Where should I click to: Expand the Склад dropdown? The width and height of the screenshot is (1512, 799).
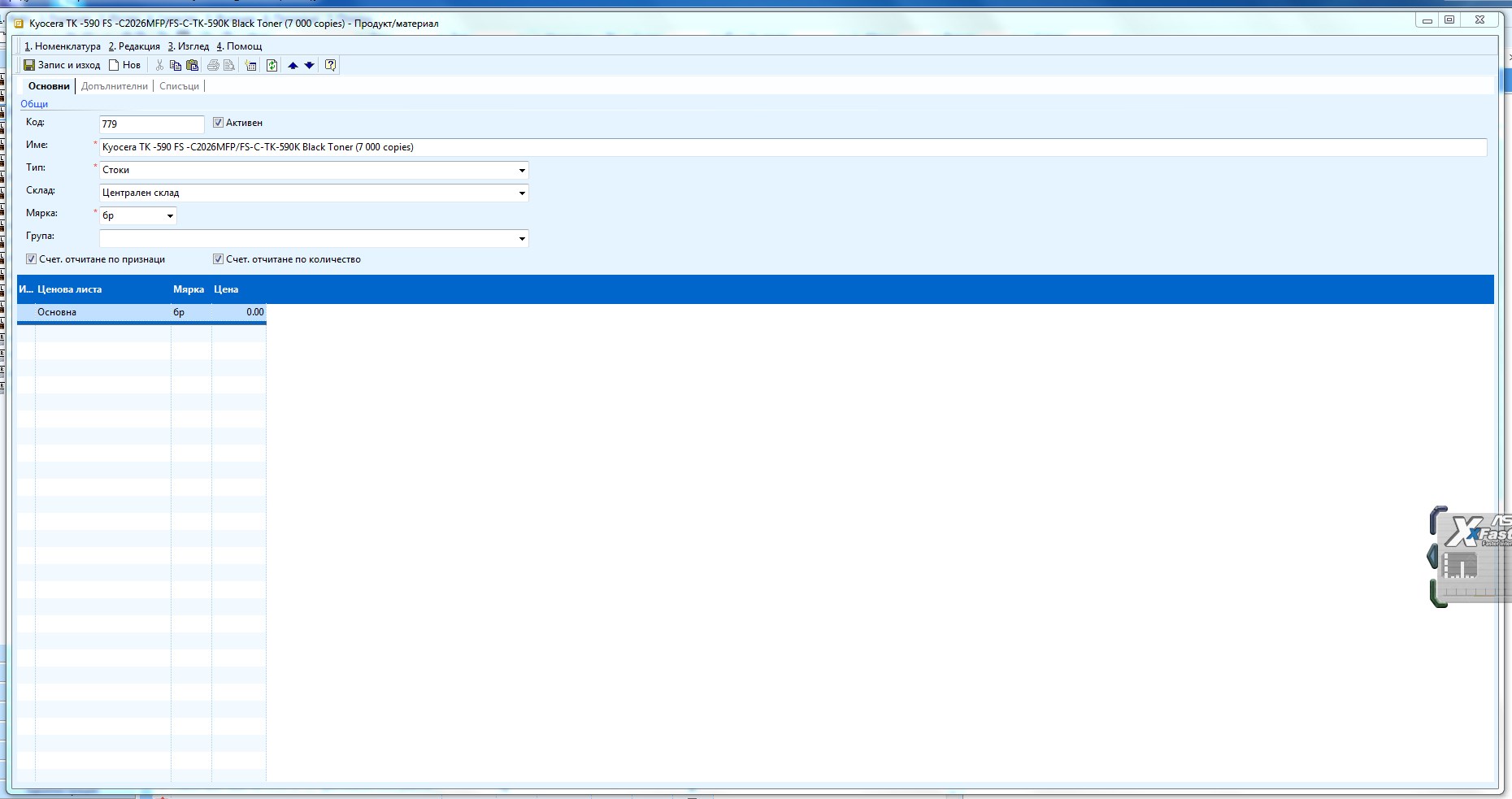[x=522, y=193]
